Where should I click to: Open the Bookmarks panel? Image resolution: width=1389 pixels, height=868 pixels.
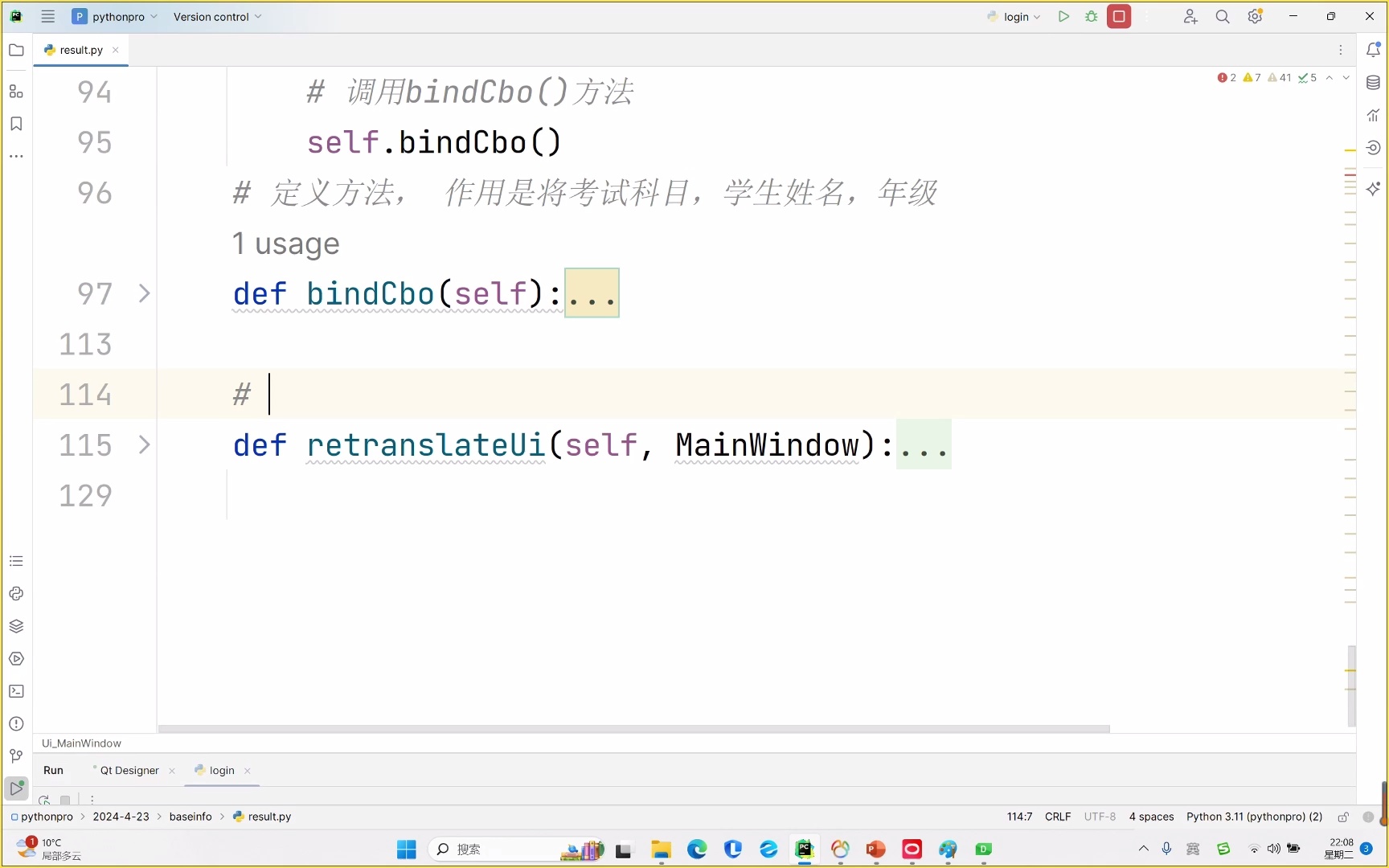pos(16,124)
